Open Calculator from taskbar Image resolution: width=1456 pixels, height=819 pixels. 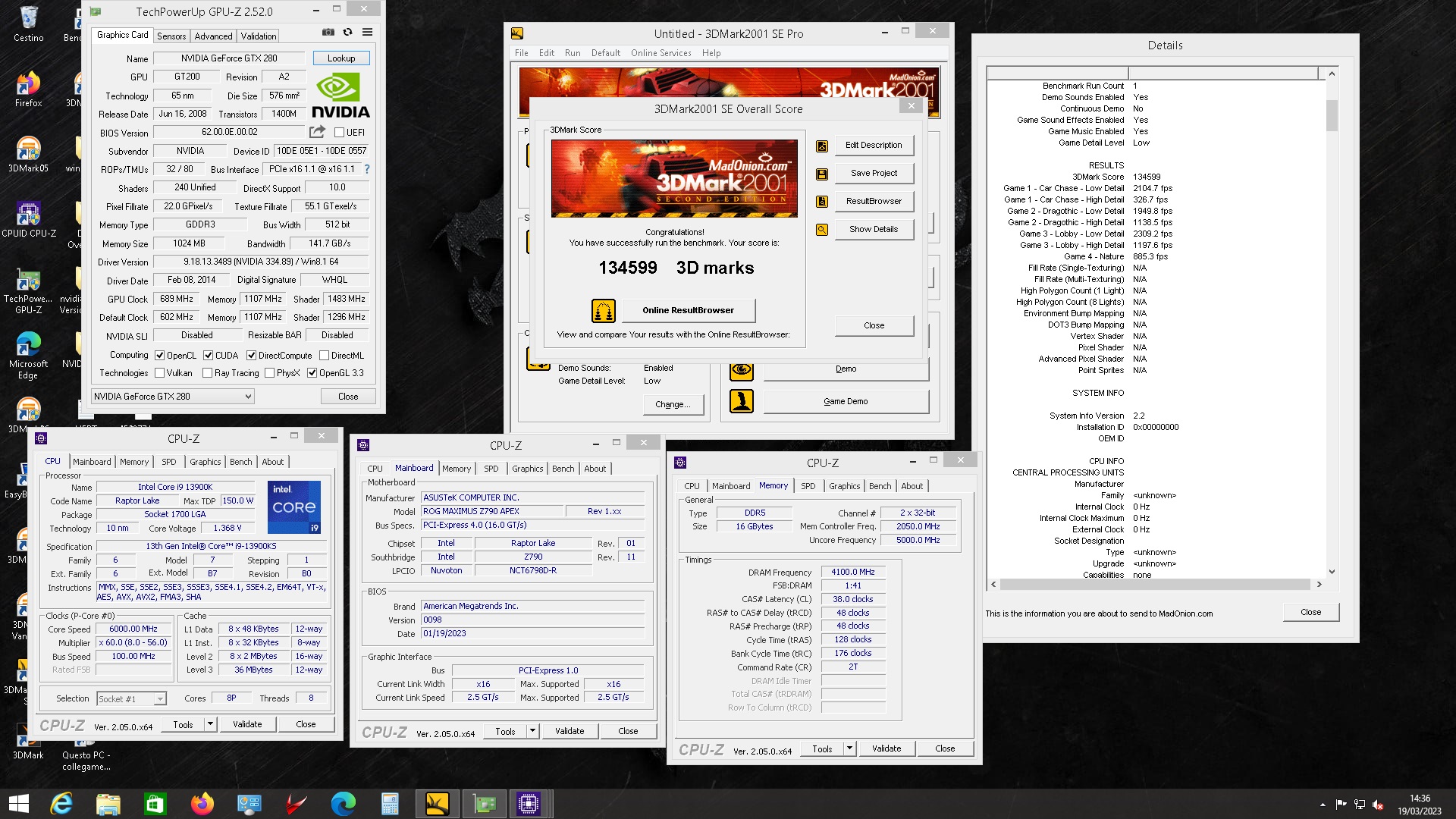(x=390, y=804)
